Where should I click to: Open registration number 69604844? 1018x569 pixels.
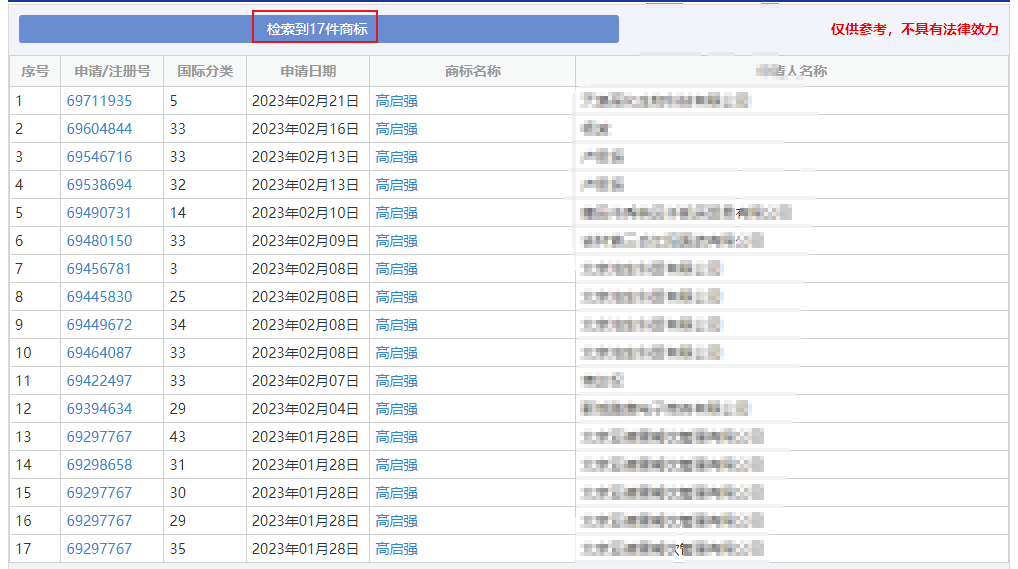click(99, 129)
